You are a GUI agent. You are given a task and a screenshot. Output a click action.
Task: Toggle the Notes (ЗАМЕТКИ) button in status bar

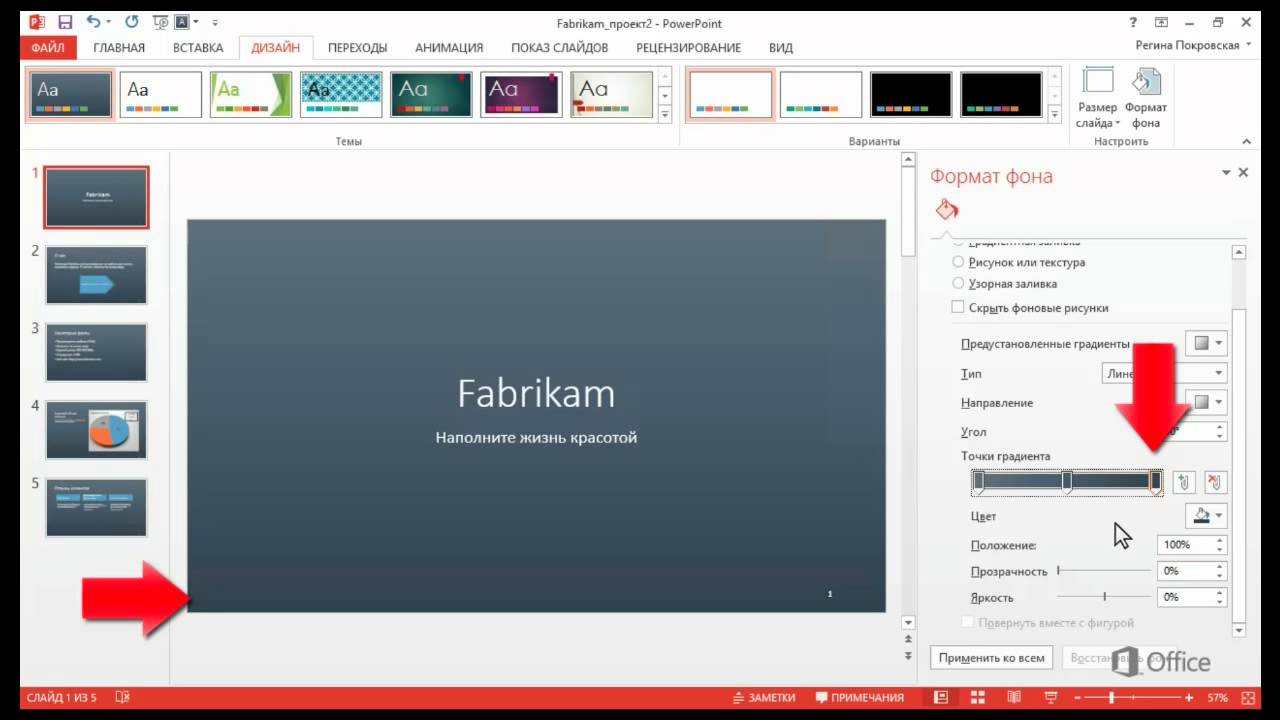pos(764,697)
